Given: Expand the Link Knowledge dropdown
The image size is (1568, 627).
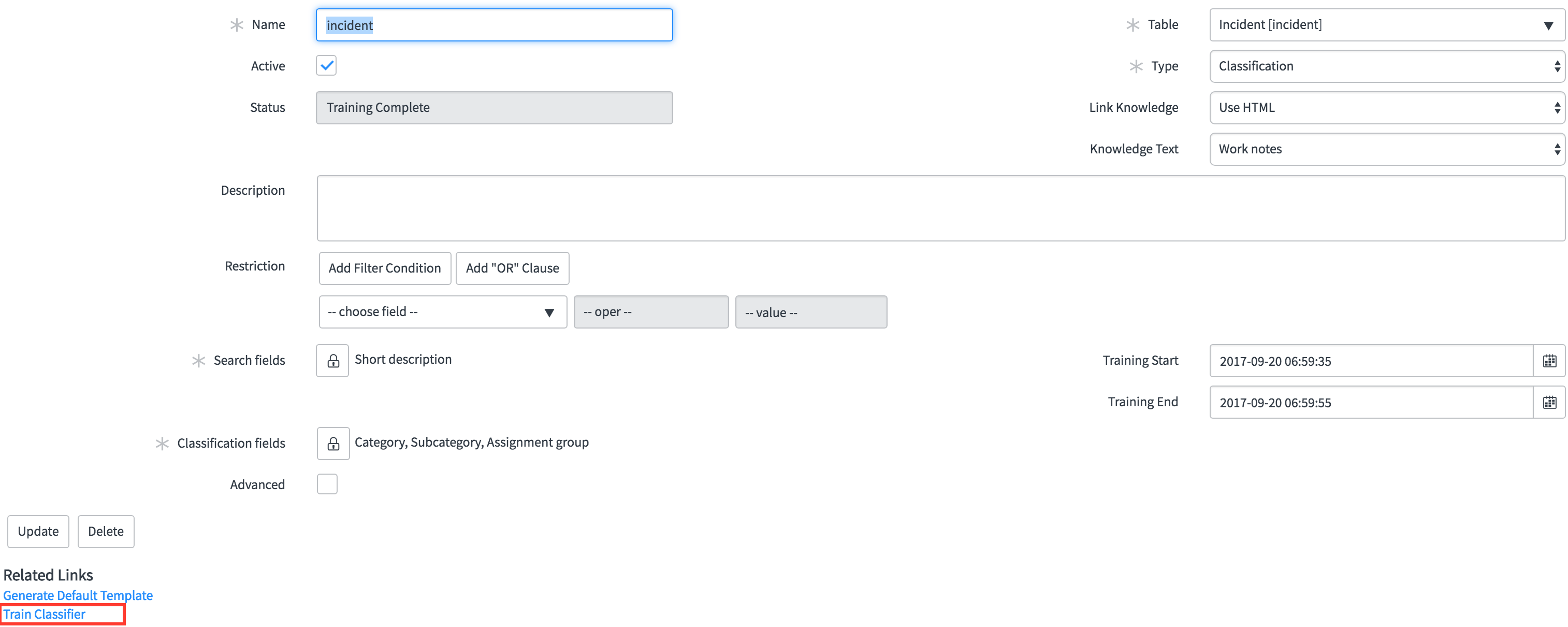Looking at the screenshot, I should [x=1387, y=108].
